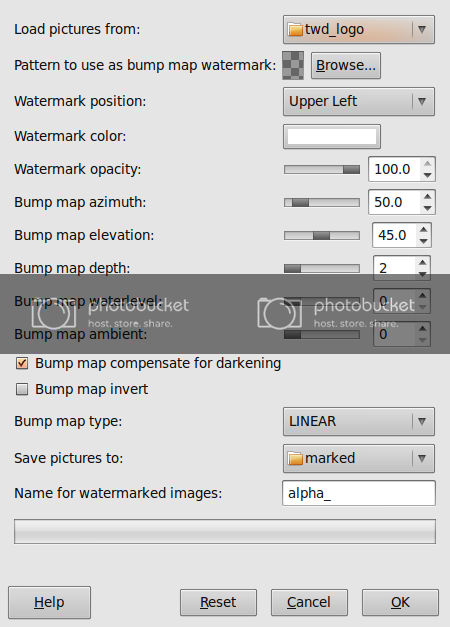Increase Bump map elevation with up arrow

tap(423, 229)
